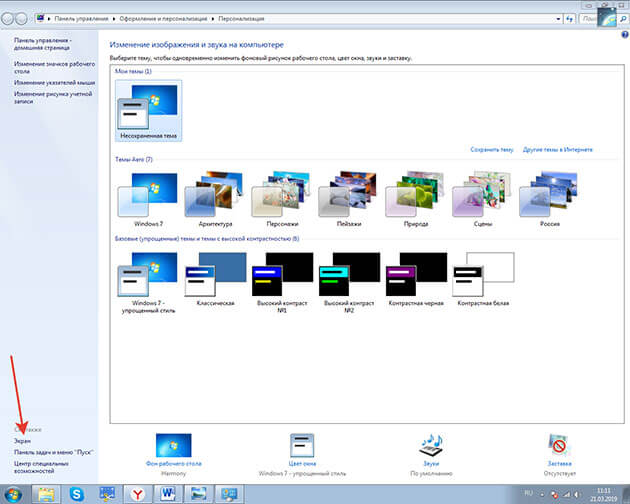Image resolution: width=630 pixels, height=504 pixels.
Task: Expand arrow after Оформление и персонализация breadcrumb
Action: (213, 19)
